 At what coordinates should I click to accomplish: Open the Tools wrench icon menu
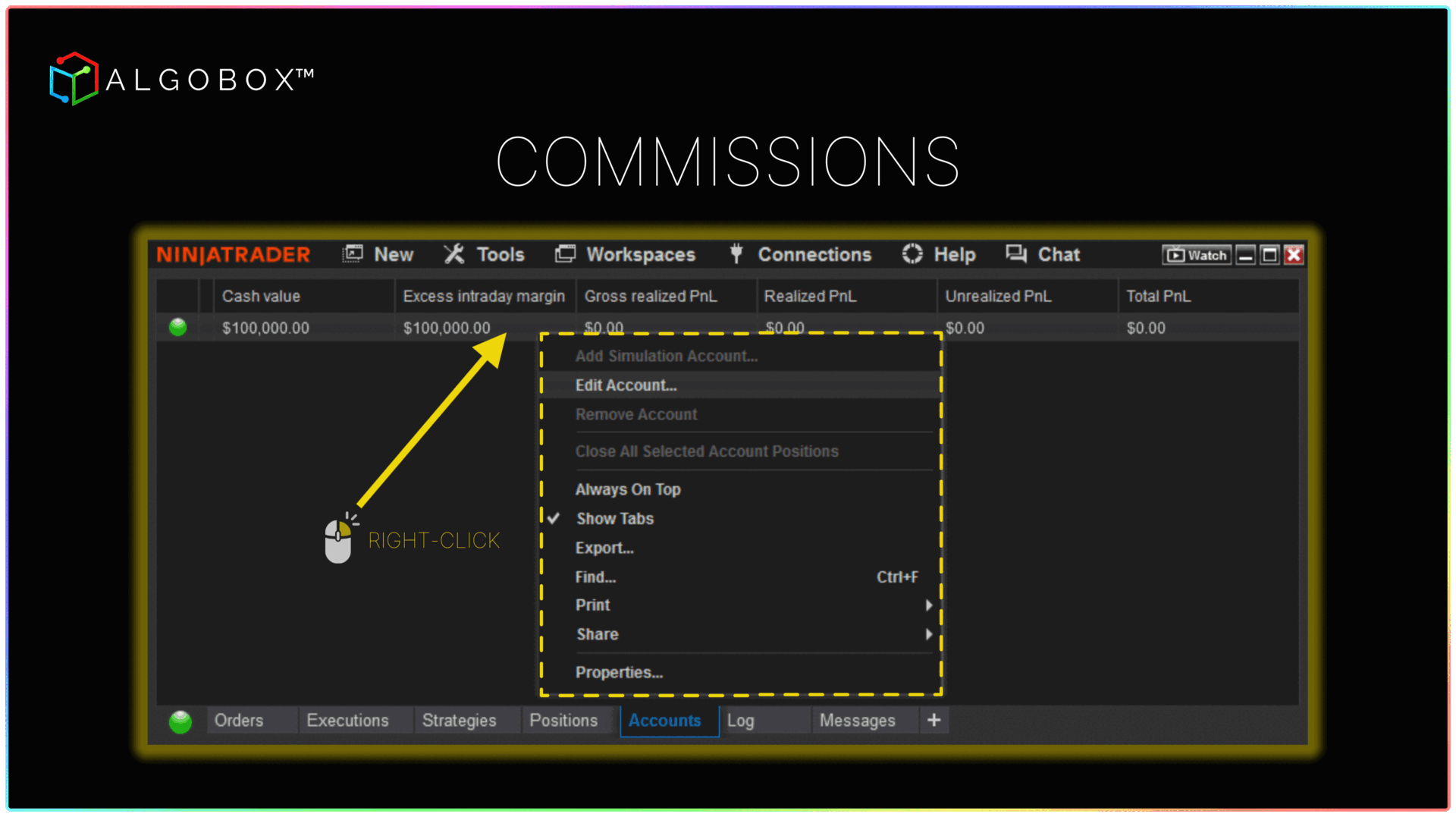pos(454,254)
